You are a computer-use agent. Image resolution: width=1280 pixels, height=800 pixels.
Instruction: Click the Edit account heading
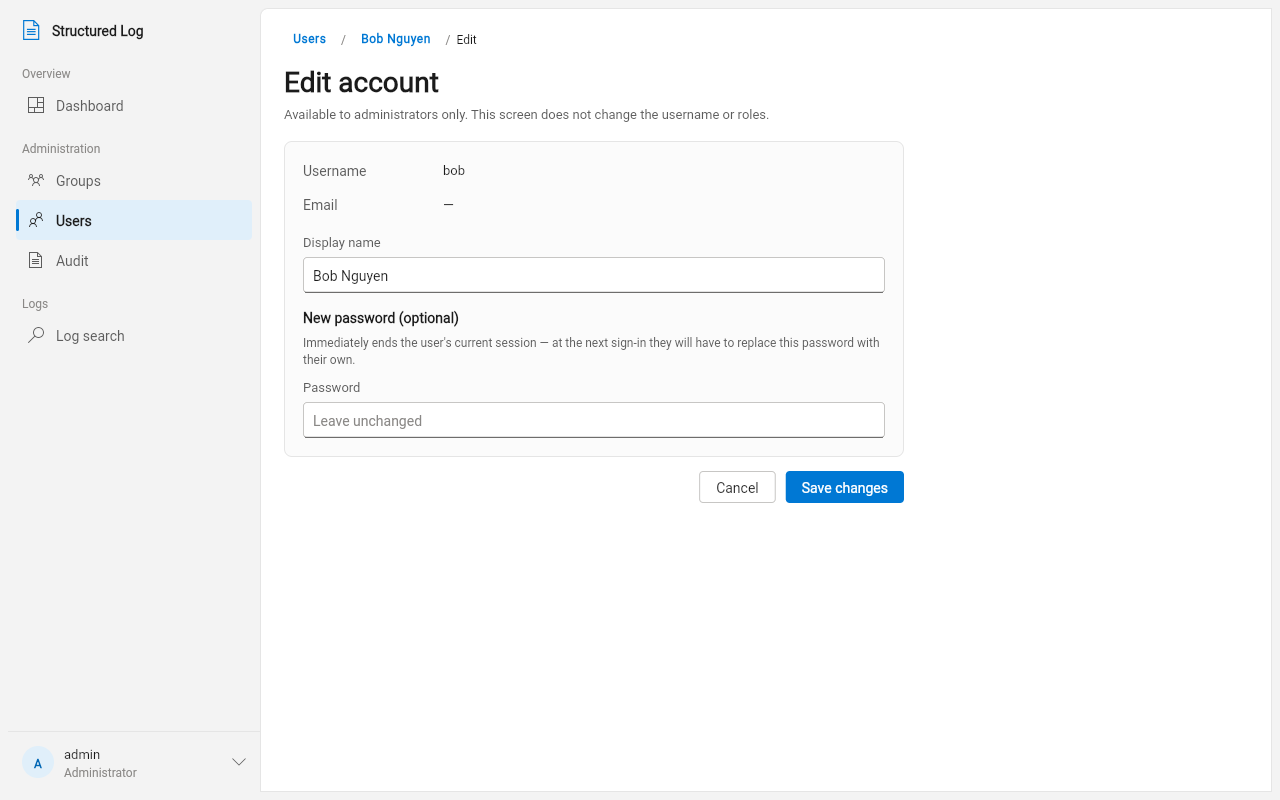pos(362,82)
